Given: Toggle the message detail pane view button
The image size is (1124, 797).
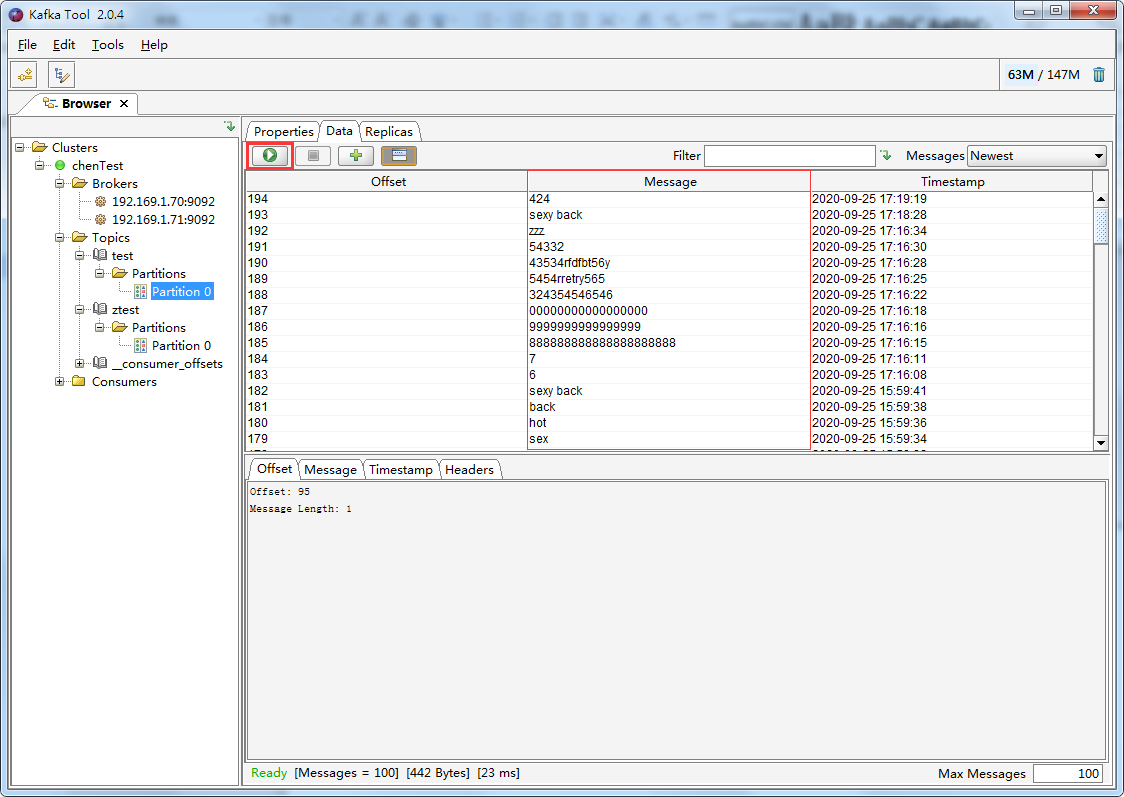Looking at the screenshot, I should click(399, 156).
